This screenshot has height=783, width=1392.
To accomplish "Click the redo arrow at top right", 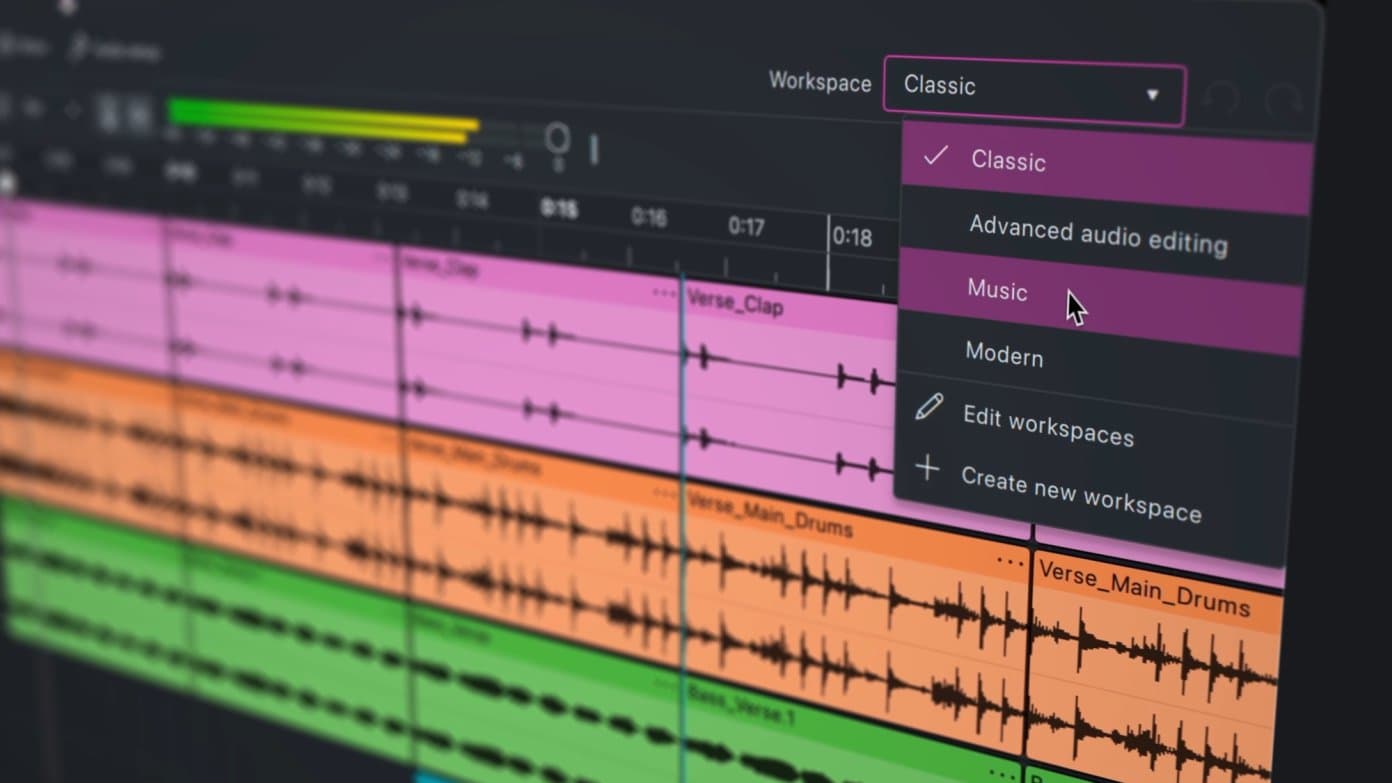I will coord(1283,102).
